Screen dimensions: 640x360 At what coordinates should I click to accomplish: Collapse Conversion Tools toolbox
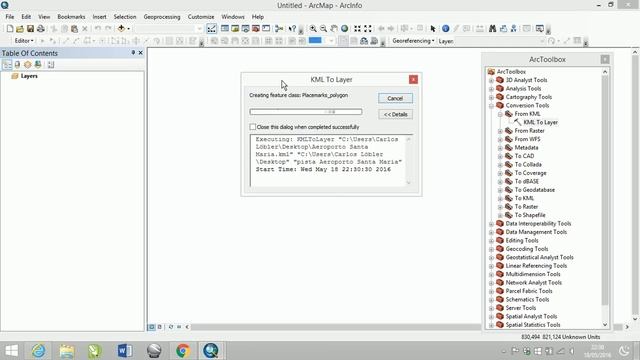[491, 106]
